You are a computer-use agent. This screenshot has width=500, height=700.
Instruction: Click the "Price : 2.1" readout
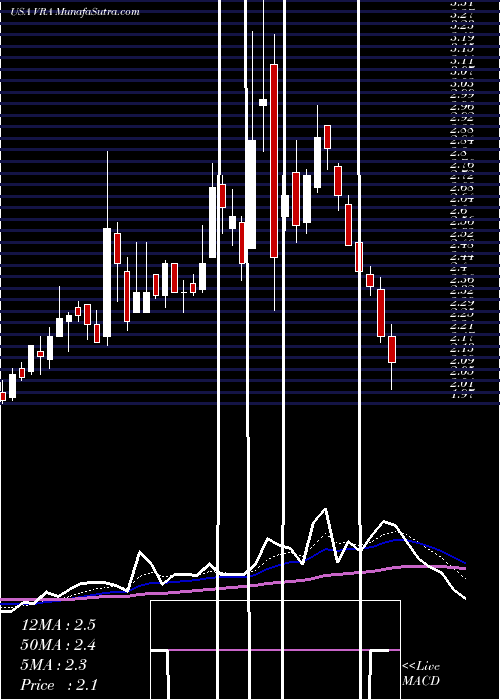click(58, 685)
